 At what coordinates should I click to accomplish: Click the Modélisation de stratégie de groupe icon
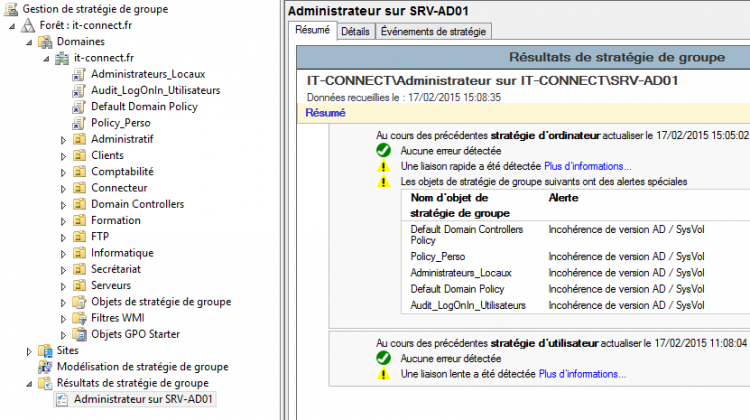pos(45,367)
